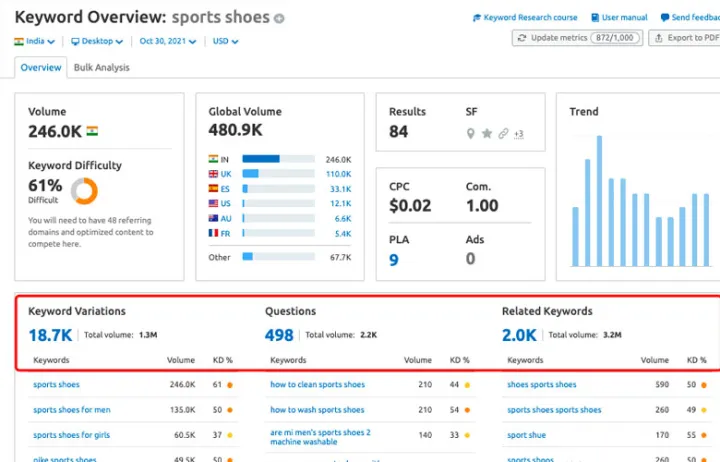
Task: Click the KD % column header under Questions
Action: point(459,360)
